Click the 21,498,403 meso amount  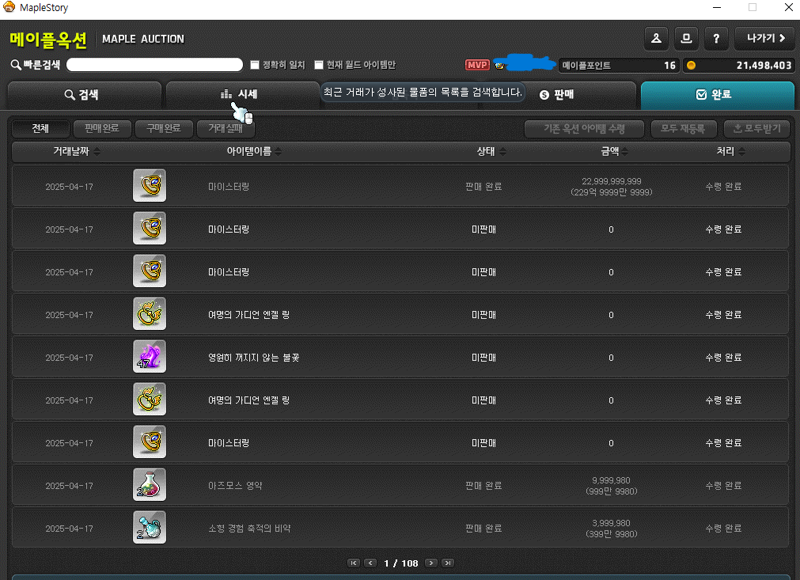click(x=764, y=65)
